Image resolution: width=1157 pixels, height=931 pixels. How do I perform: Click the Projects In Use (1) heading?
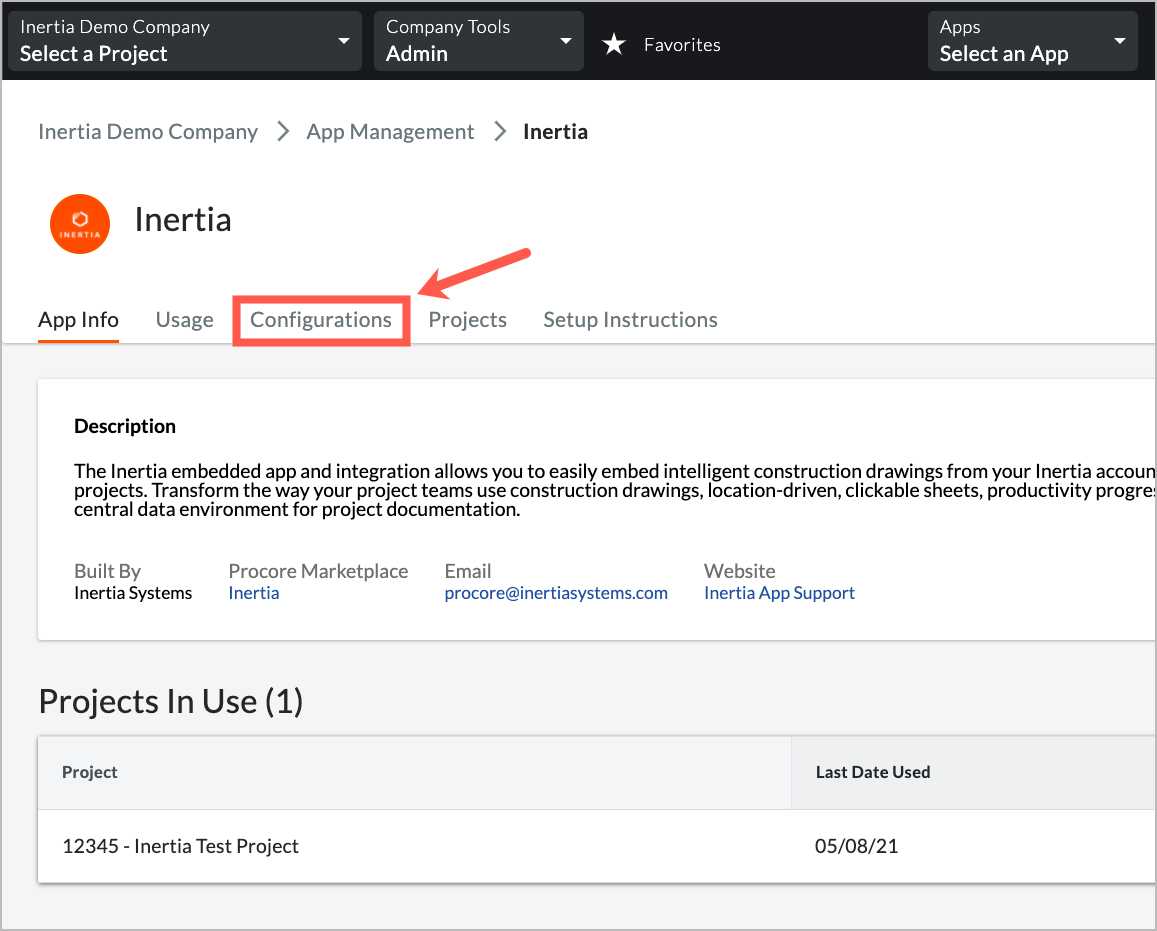(x=171, y=701)
